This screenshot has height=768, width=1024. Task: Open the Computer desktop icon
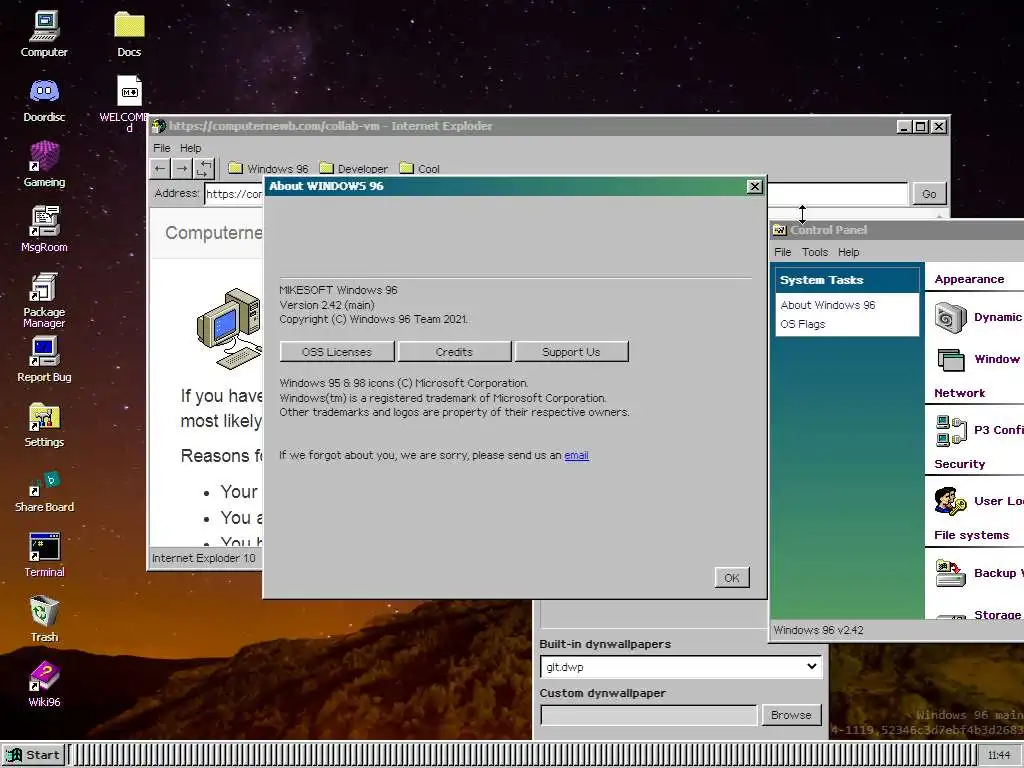44,34
